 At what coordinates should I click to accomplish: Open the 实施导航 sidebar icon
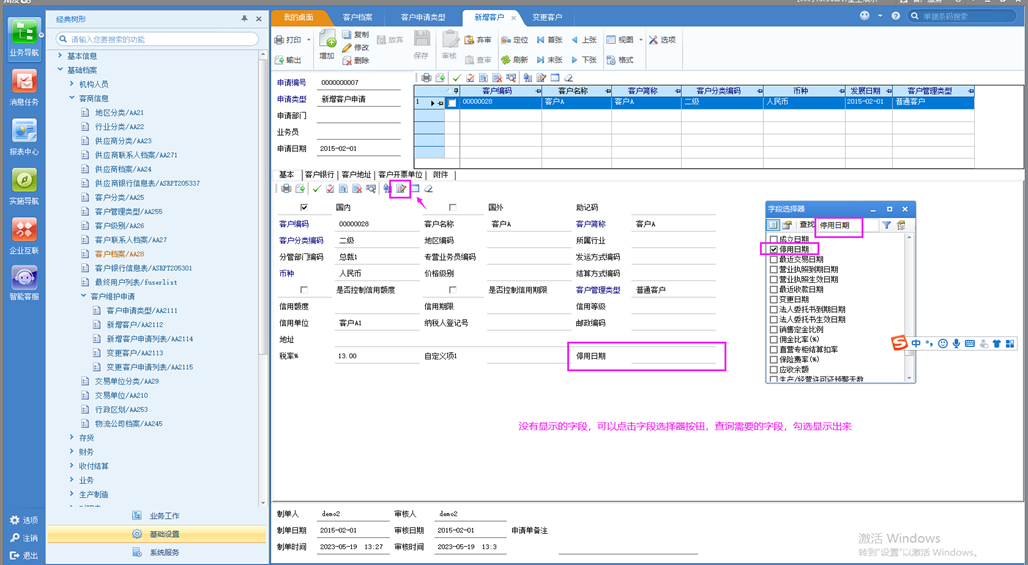coord(24,187)
